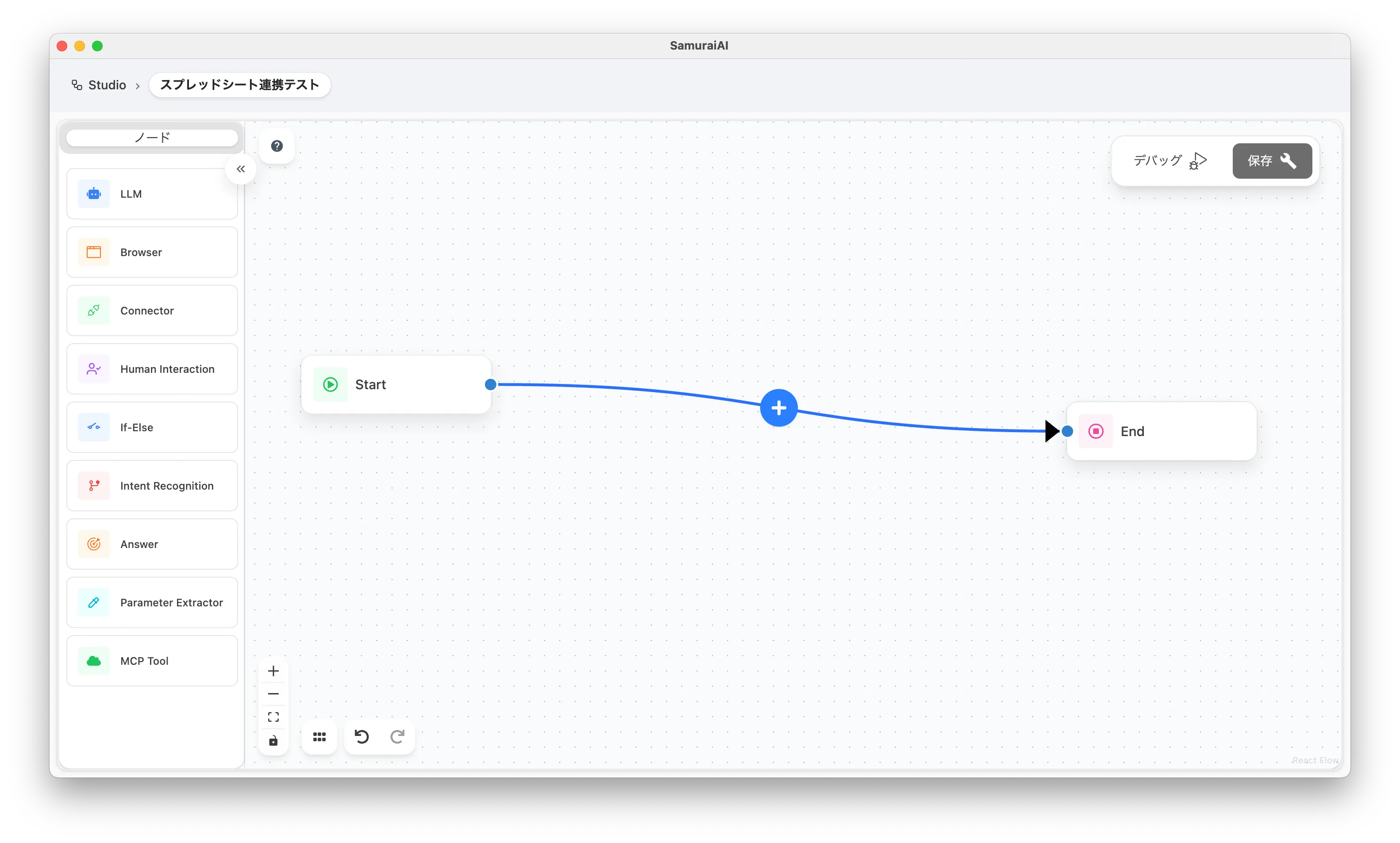The width and height of the screenshot is (1400, 843).
Task: Open the help question mark icon
Action: (x=277, y=146)
